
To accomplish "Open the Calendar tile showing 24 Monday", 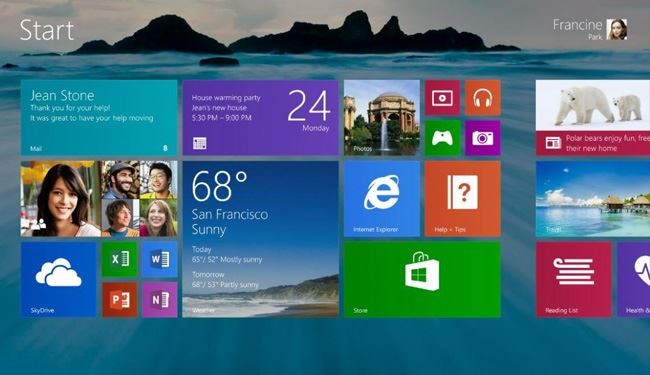I will point(260,118).
